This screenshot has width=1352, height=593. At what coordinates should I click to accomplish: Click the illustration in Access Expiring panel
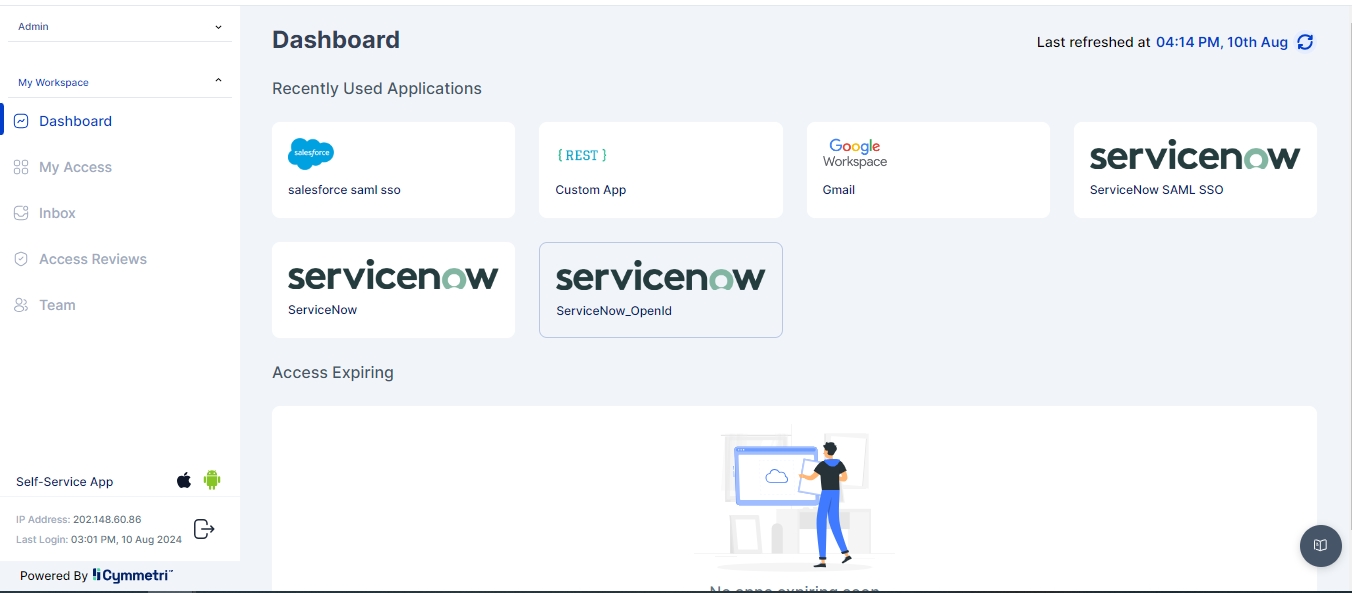[793, 495]
